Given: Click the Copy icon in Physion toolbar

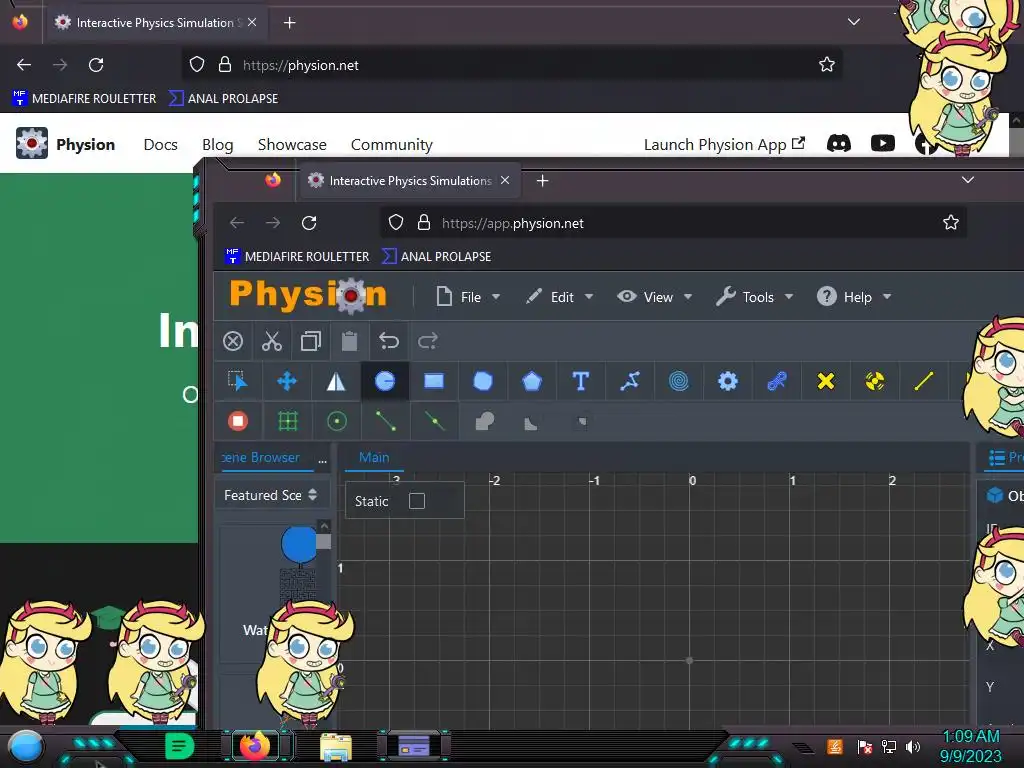Looking at the screenshot, I should pos(311,341).
